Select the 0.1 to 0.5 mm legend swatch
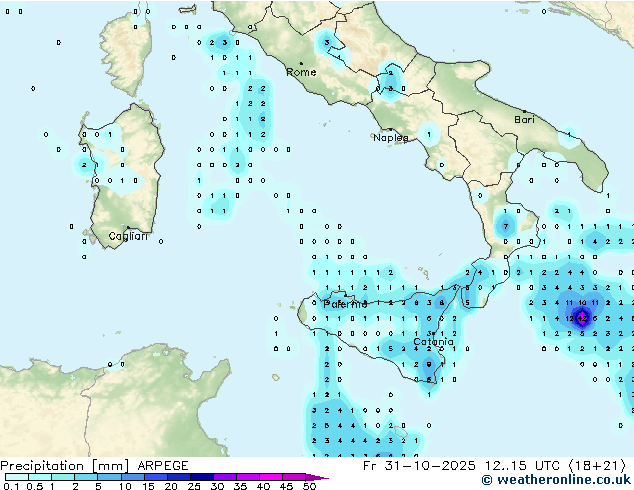The width and height of the screenshot is (634, 490). tap(17, 477)
